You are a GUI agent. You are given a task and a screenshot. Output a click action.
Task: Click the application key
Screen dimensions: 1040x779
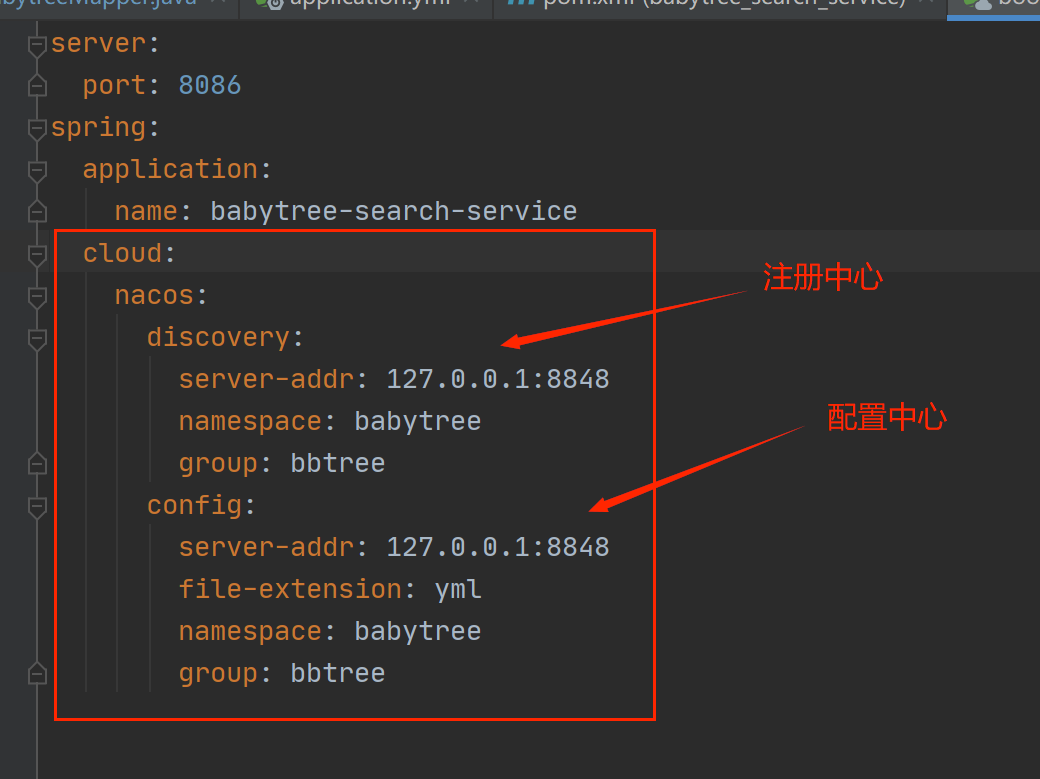170,169
